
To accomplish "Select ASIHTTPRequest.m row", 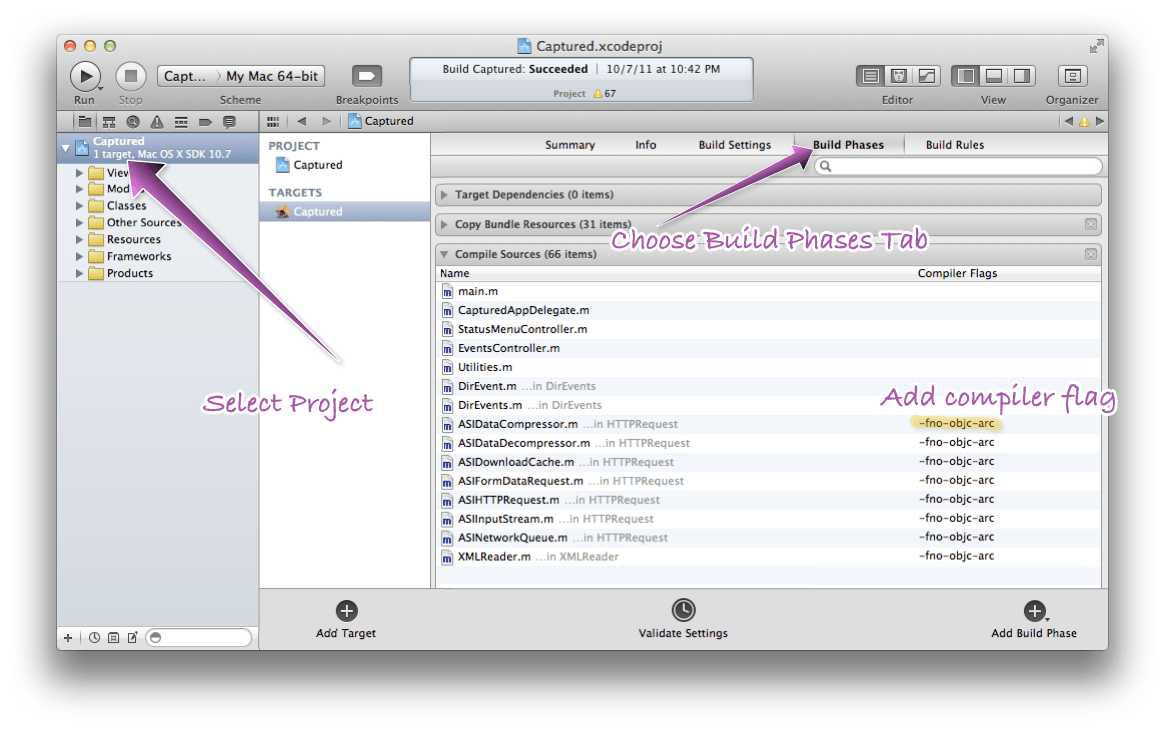I will [x=768, y=500].
